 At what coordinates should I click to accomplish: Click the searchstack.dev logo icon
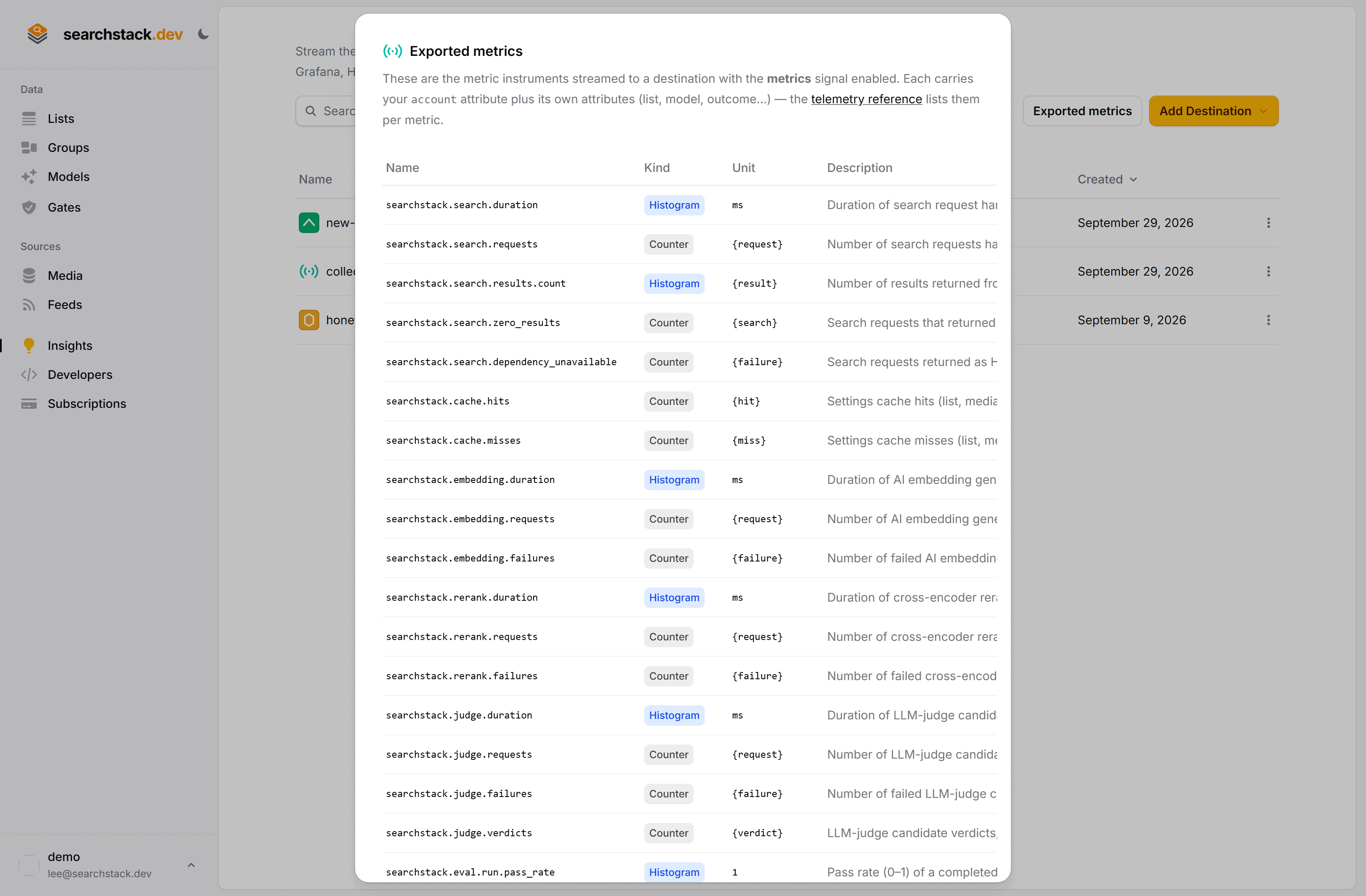tap(37, 34)
